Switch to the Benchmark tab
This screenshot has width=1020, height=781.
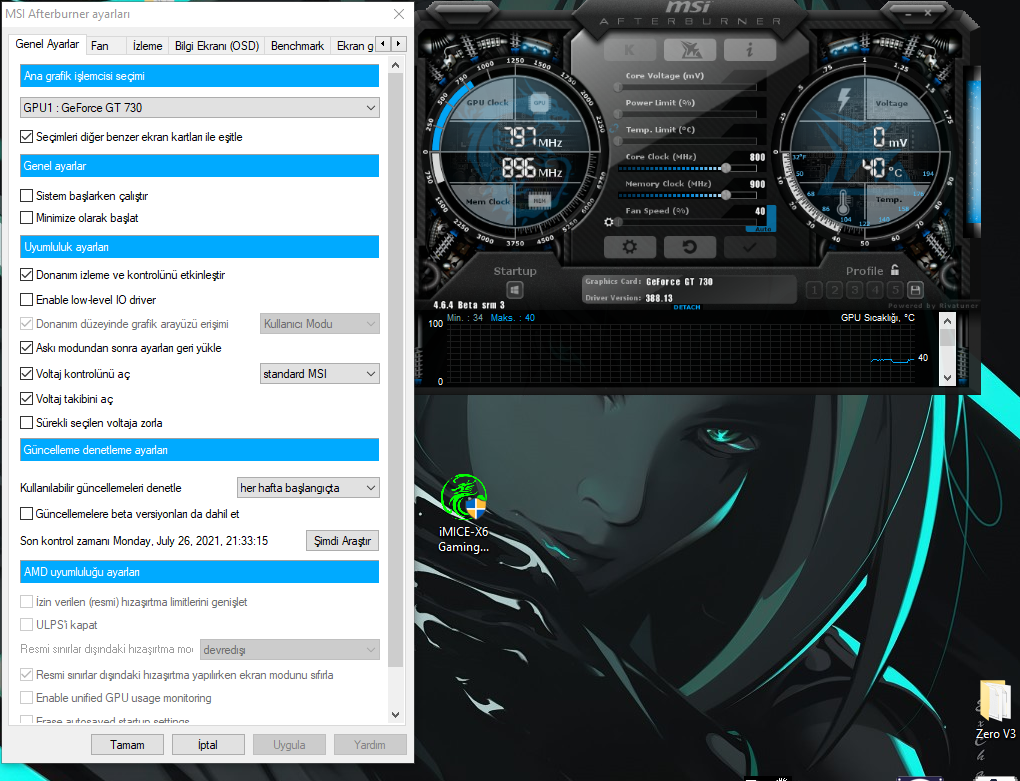click(297, 46)
